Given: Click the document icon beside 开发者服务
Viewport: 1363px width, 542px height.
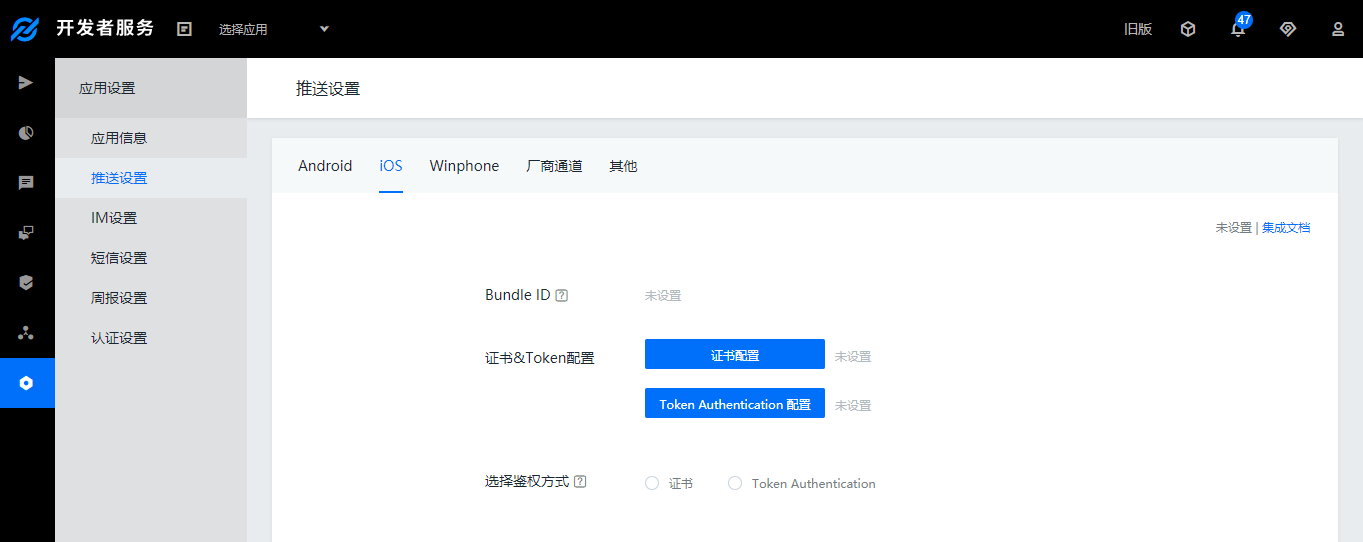Looking at the screenshot, I should pyautogui.click(x=184, y=29).
